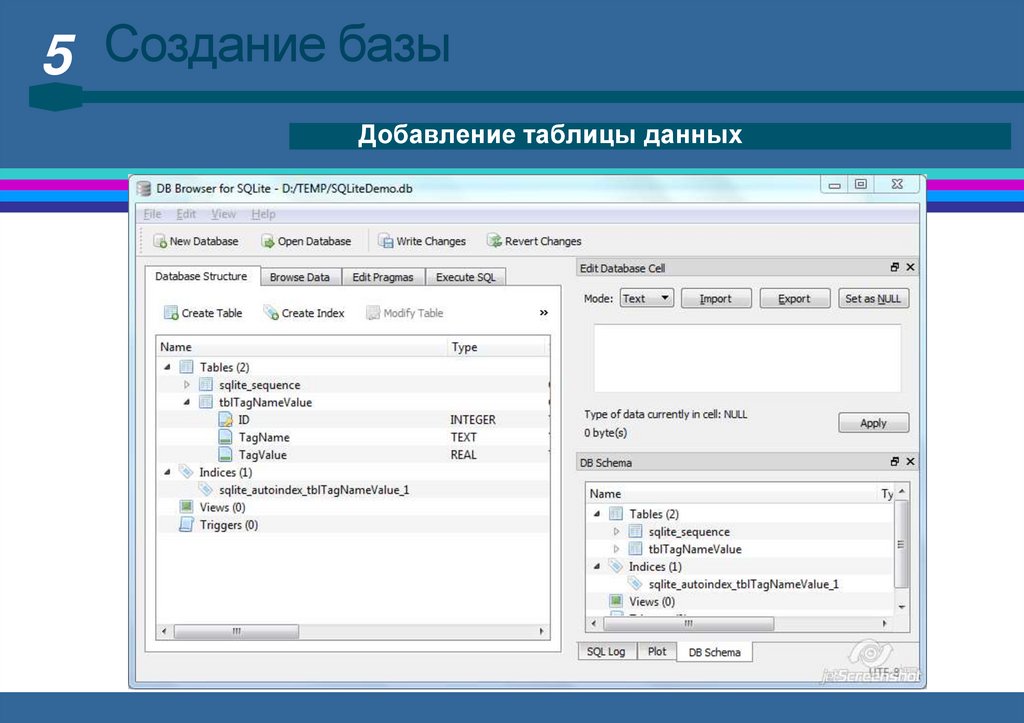
Task: Close the DB Schema panel
Action: 911,463
